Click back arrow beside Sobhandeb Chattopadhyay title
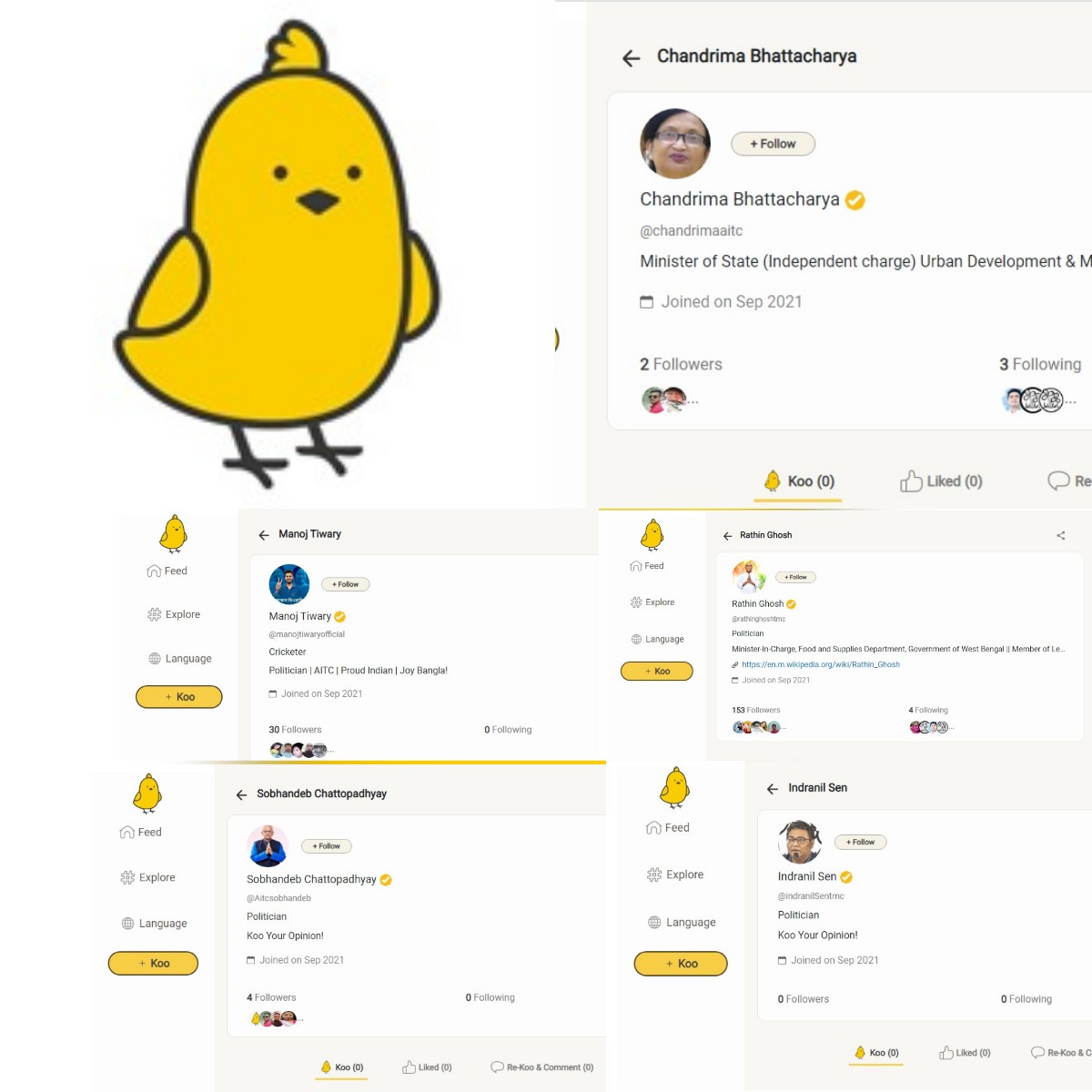1092x1092 pixels. (x=241, y=795)
